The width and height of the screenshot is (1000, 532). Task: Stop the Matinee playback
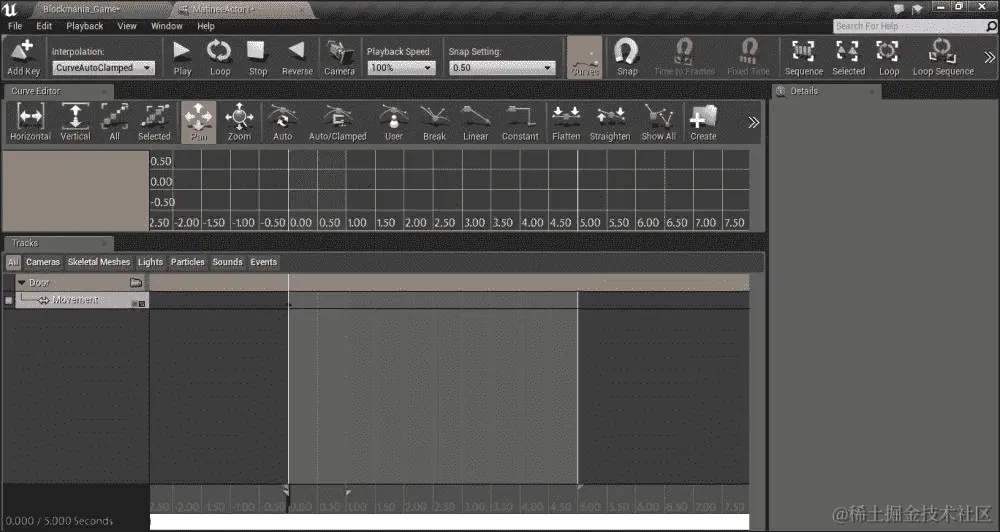pos(258,57)
